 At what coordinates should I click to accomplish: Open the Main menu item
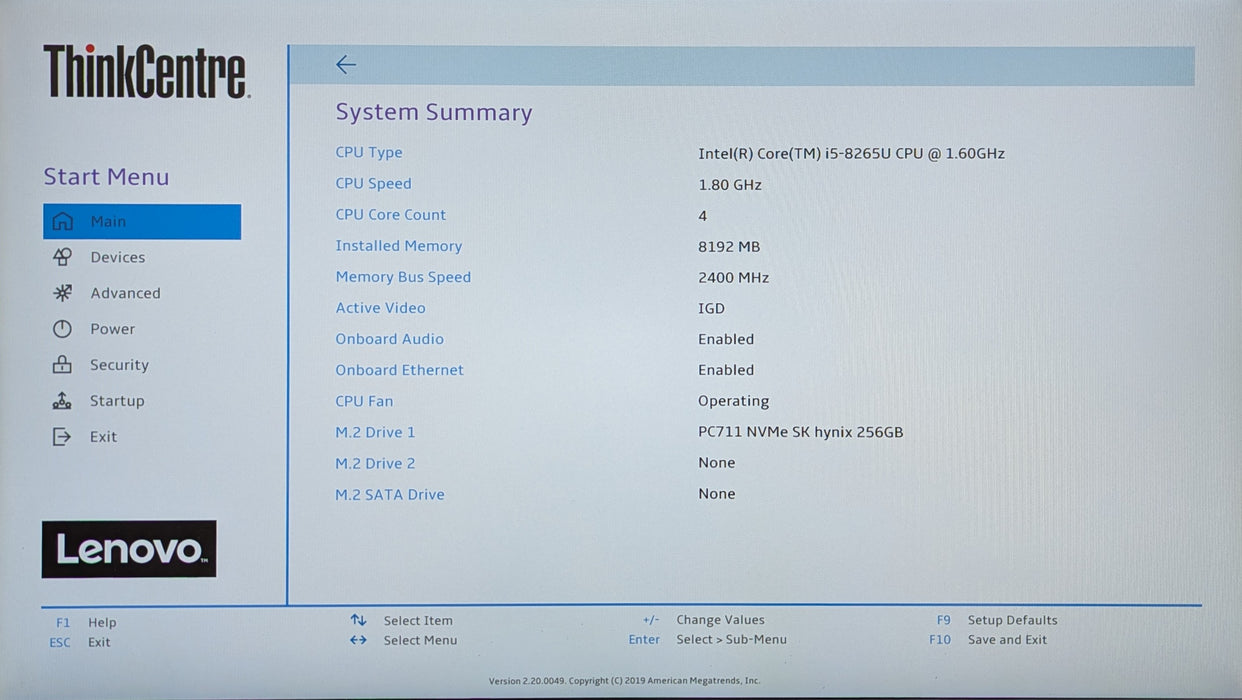pyautogui.click(x=142, y=221)
